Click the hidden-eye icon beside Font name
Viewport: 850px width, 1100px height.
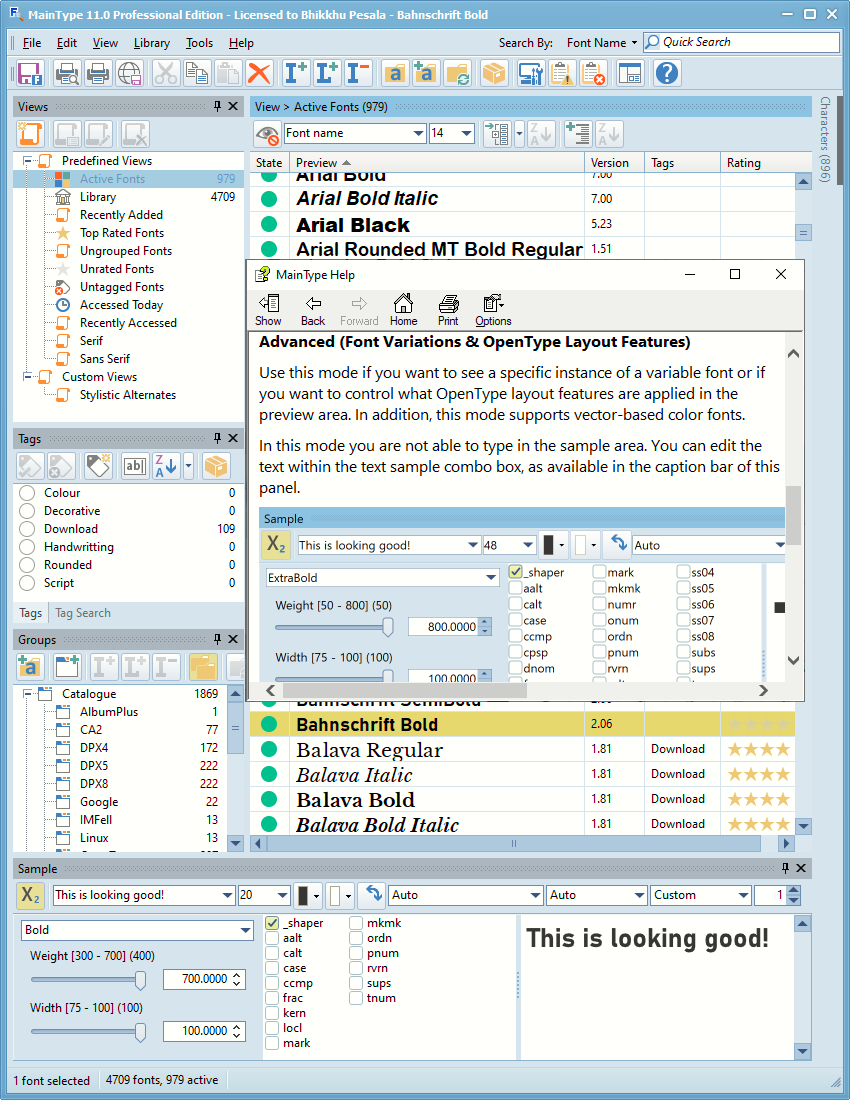click(268, 133)
